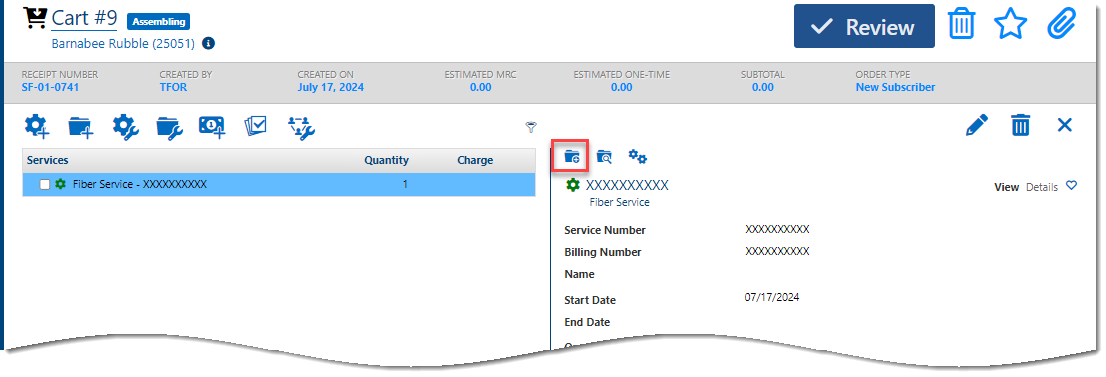Screen dimensions: 1106x377
Task: Switch to the Details view link
Action: (x=1042, y=187)
